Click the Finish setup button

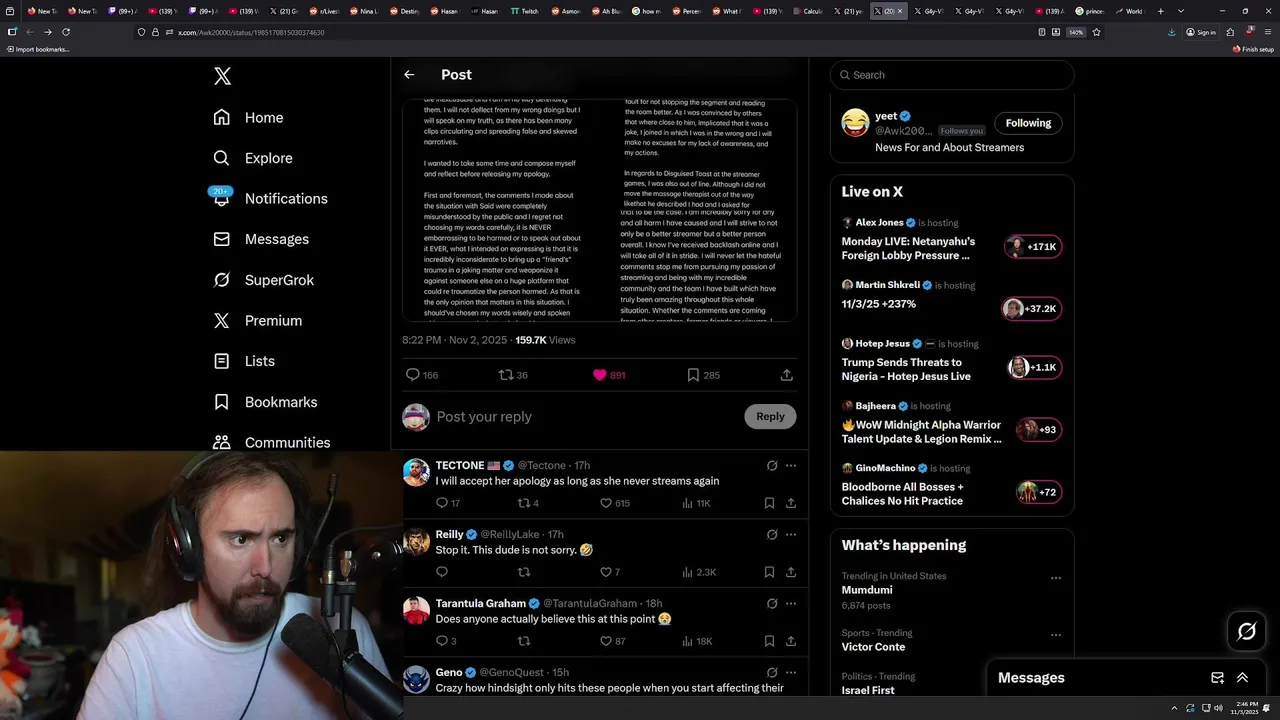pyautogui.click(x=1253, y=49)
